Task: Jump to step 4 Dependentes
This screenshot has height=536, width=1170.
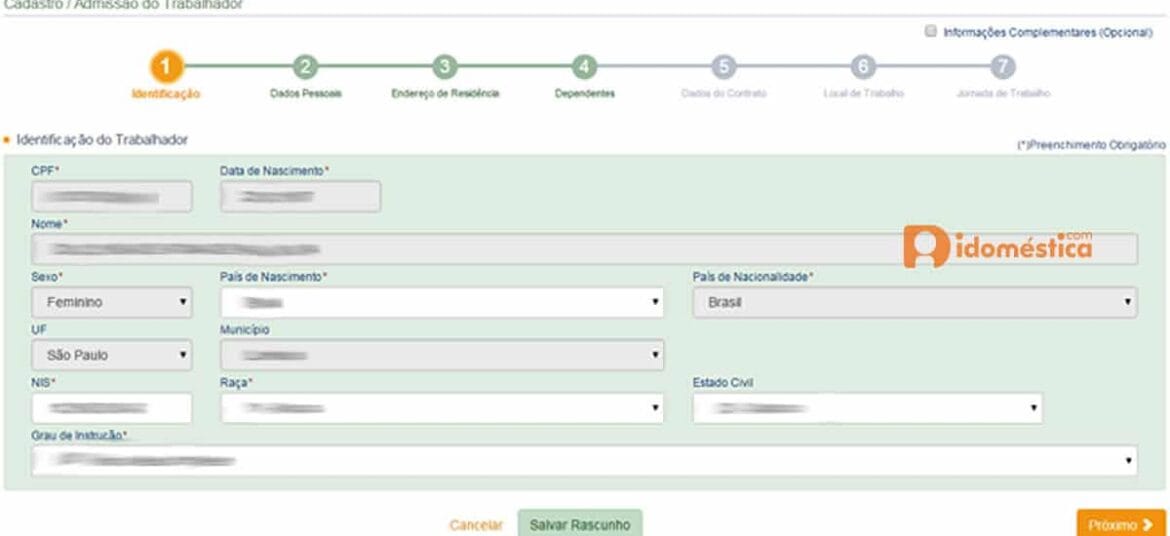Action: [585, 67]
